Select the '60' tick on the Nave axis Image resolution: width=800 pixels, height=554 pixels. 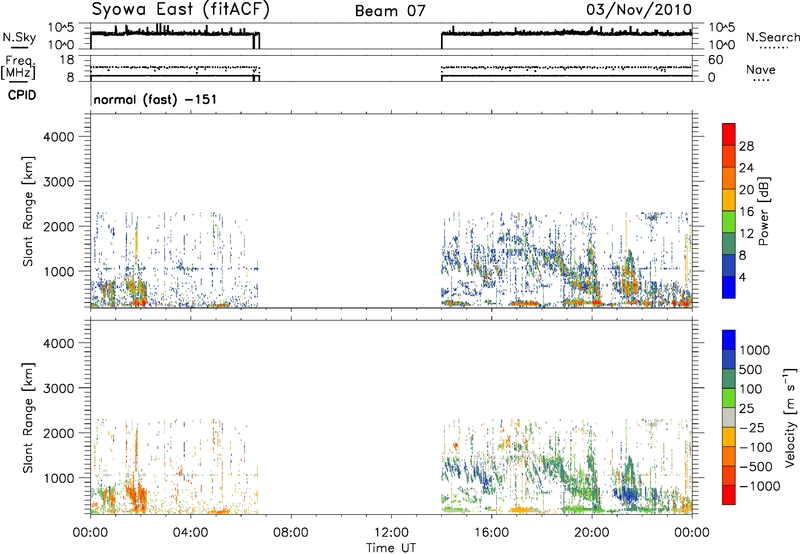[716, 60]
